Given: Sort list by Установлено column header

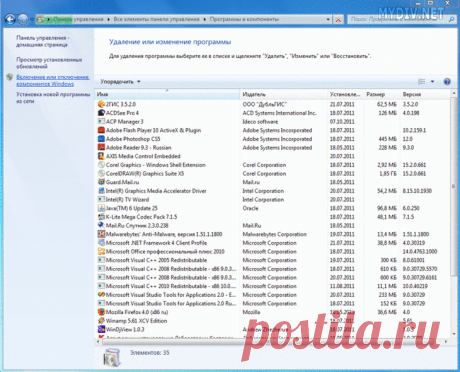Looking at the screenshot, I should click(345, 94).
